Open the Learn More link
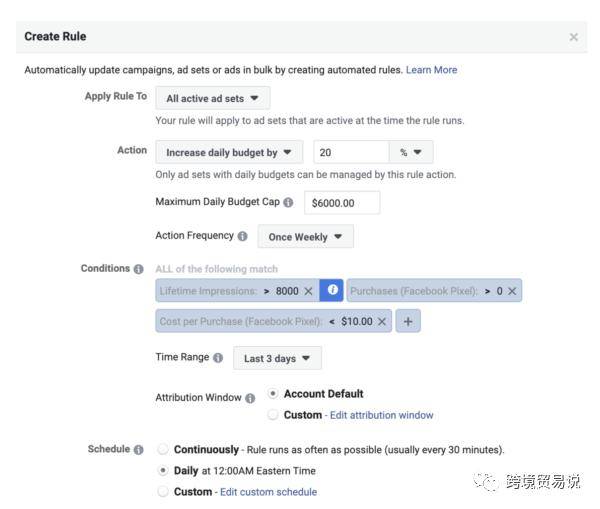 tap(431, 70)
